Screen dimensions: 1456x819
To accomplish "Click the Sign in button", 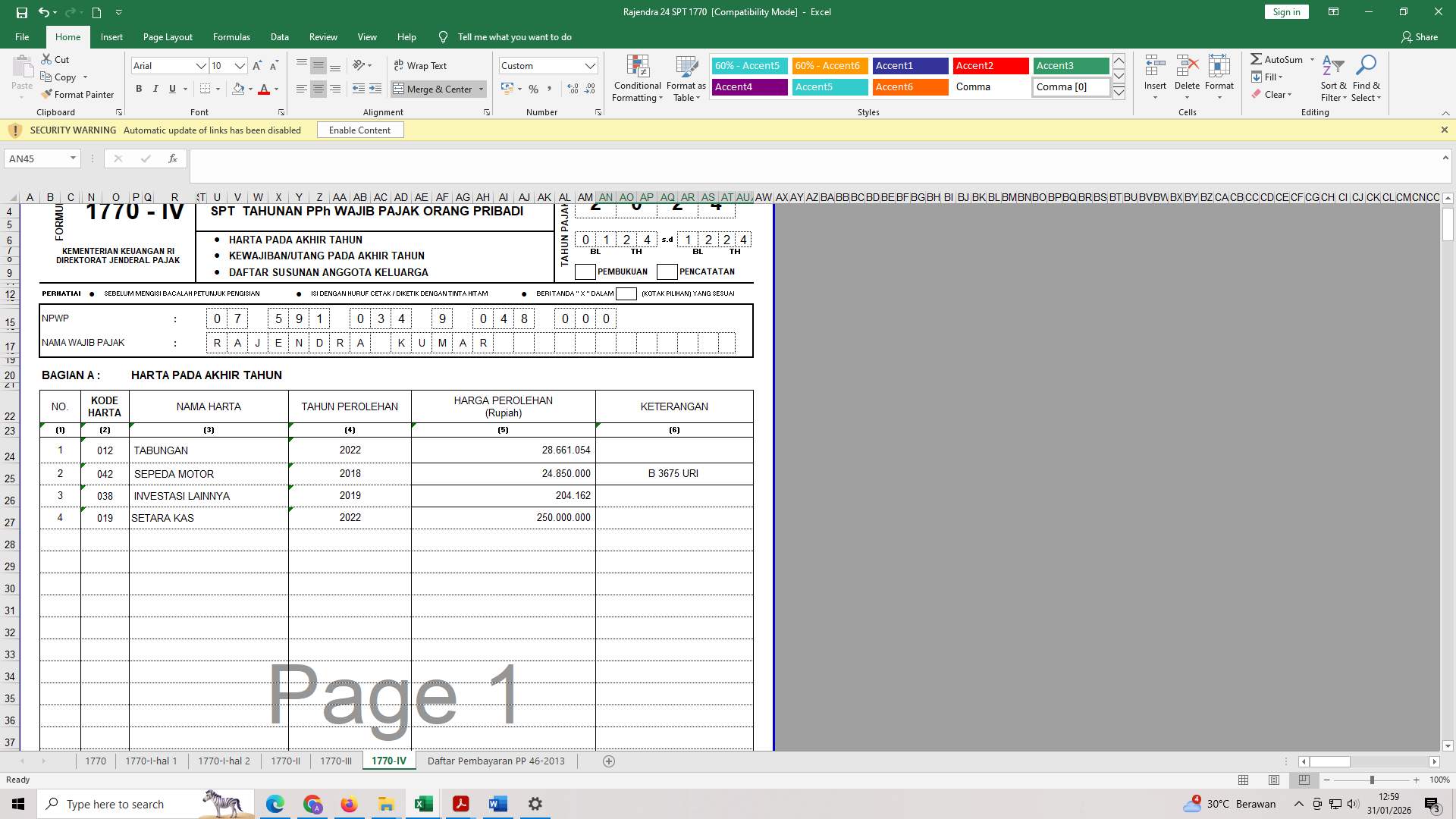I will (1285, 11).
